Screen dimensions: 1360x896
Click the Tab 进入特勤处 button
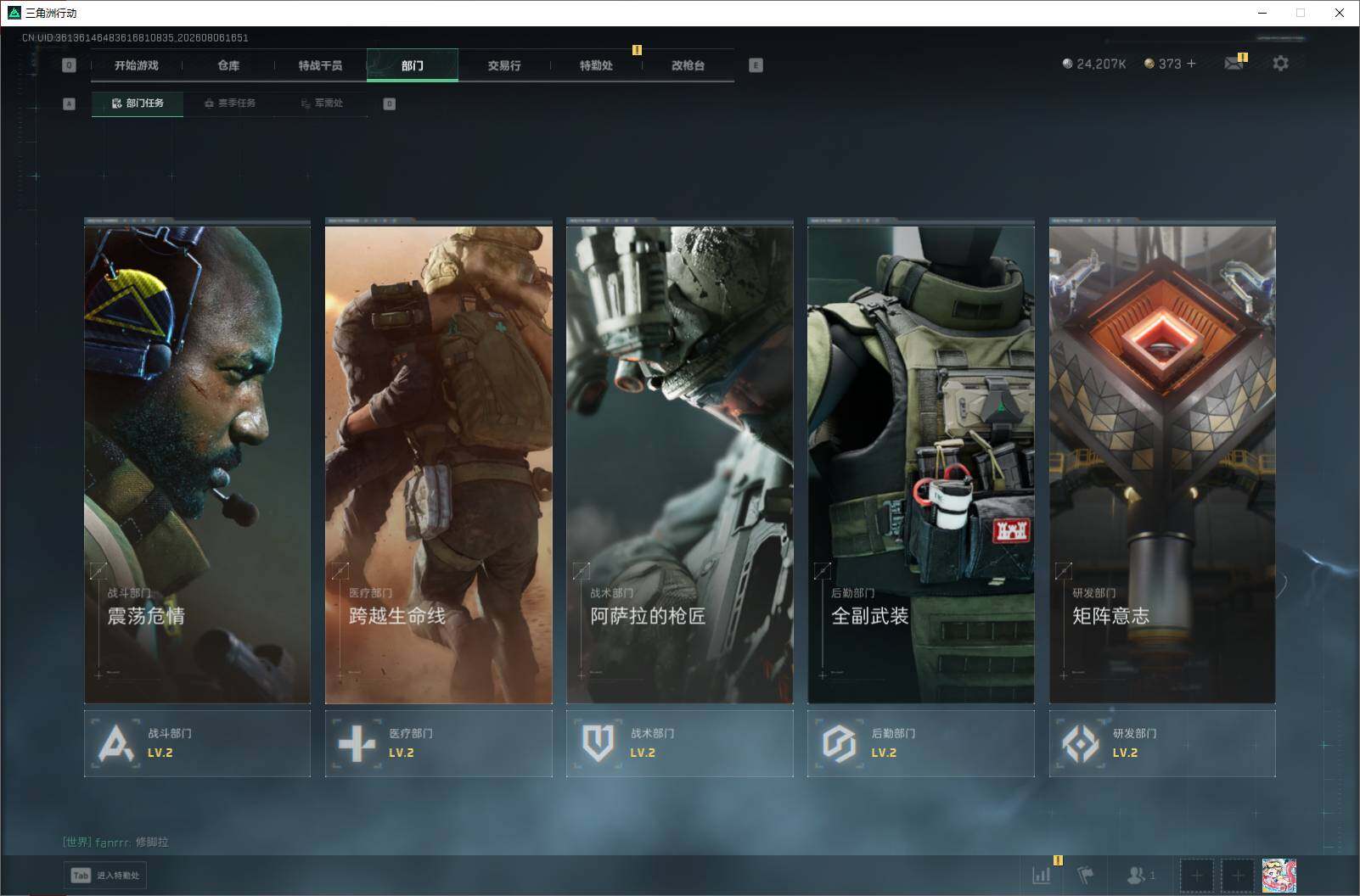[105, 876]
